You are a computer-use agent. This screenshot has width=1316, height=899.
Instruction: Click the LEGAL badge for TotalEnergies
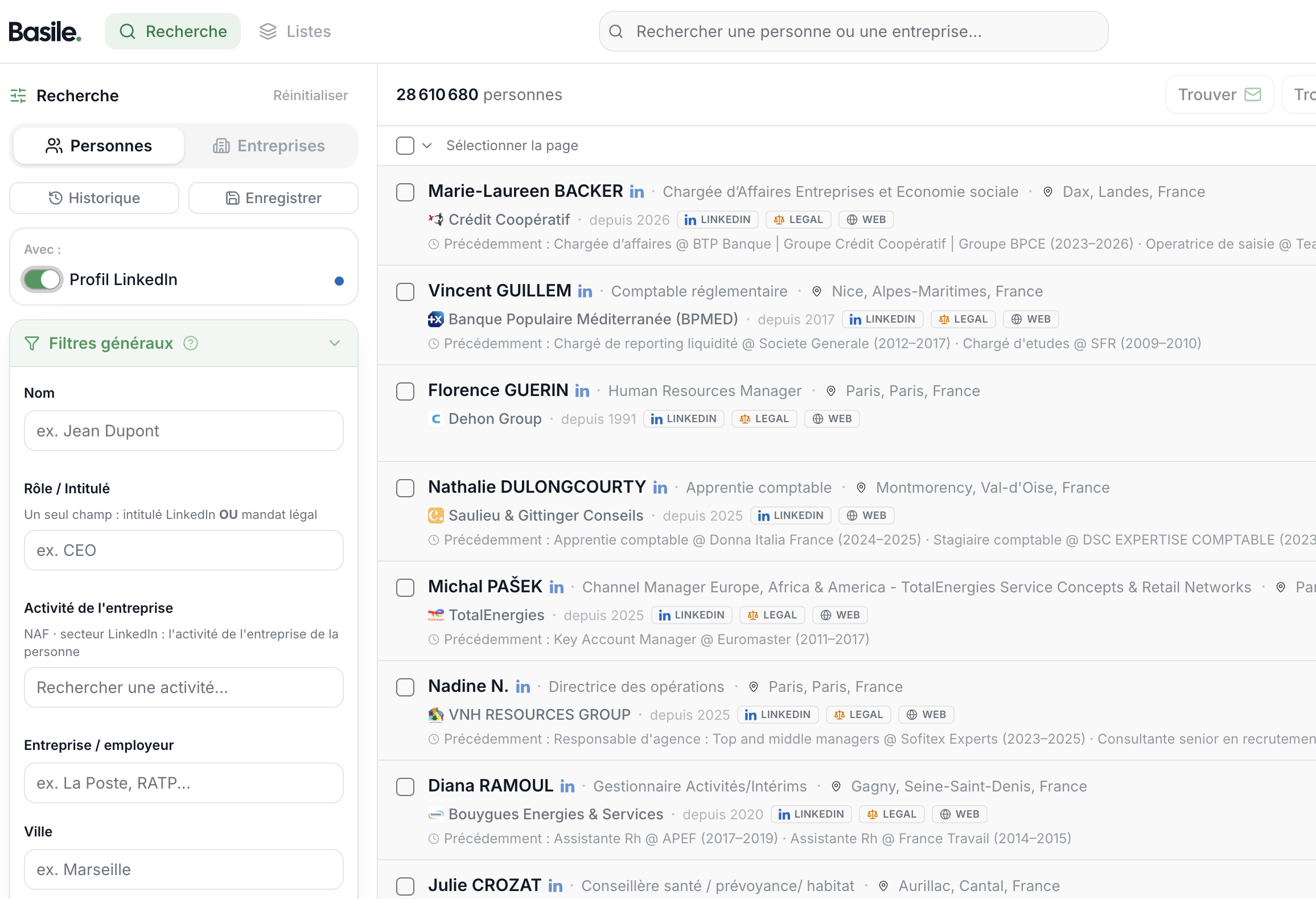pyautogui.click(x=772, y=615)
